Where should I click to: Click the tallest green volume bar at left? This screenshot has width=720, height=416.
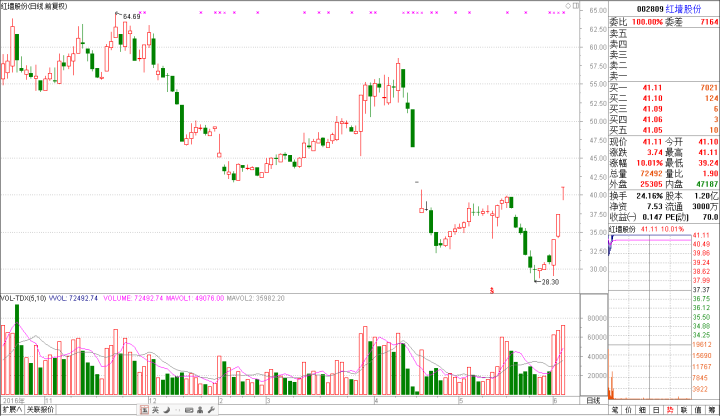17,349
